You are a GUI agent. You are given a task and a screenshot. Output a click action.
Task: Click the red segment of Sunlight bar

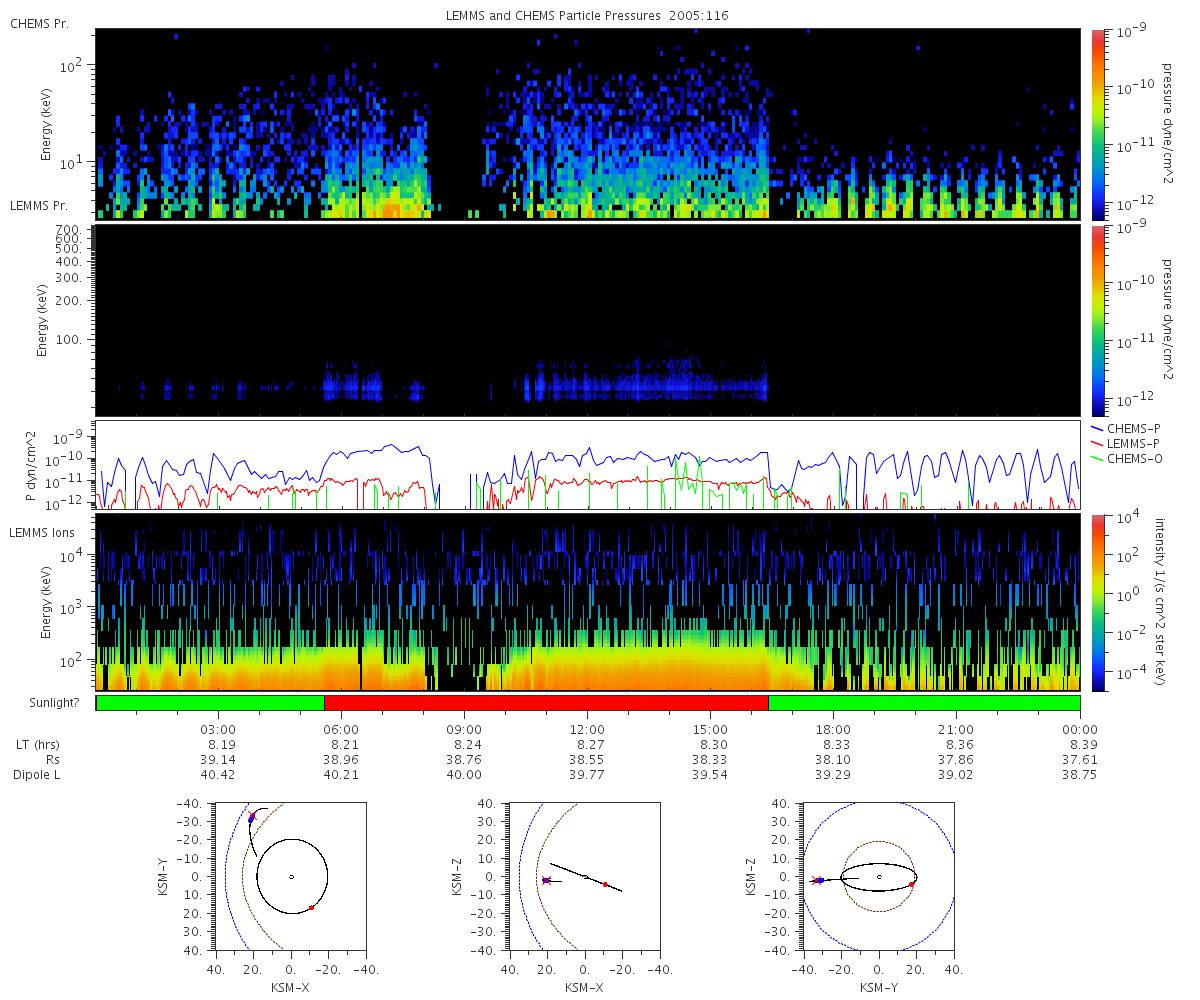tap(546, 703)
